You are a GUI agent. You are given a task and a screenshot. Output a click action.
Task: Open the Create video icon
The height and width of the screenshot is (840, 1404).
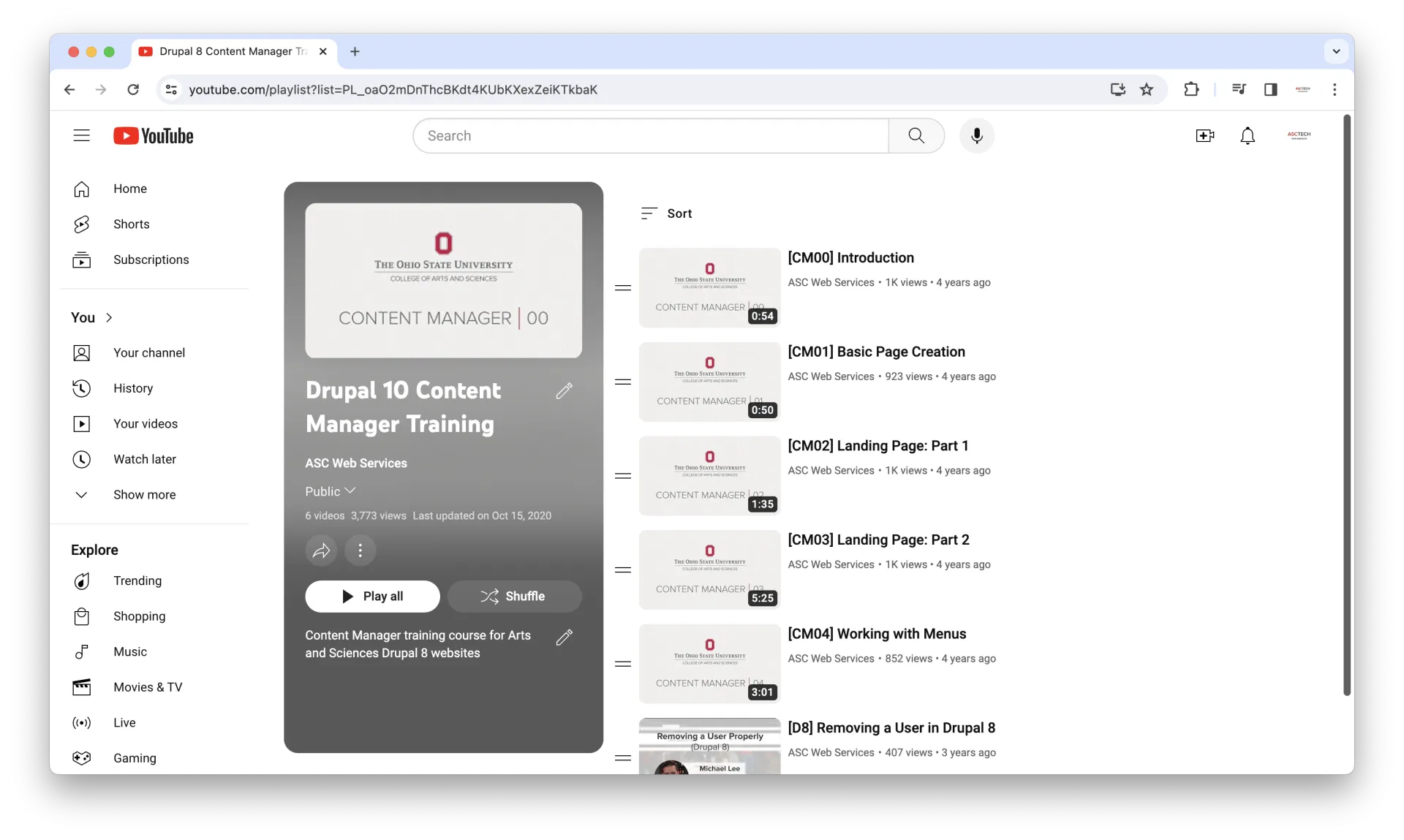pyautogui.click(x=1204, y=136)
